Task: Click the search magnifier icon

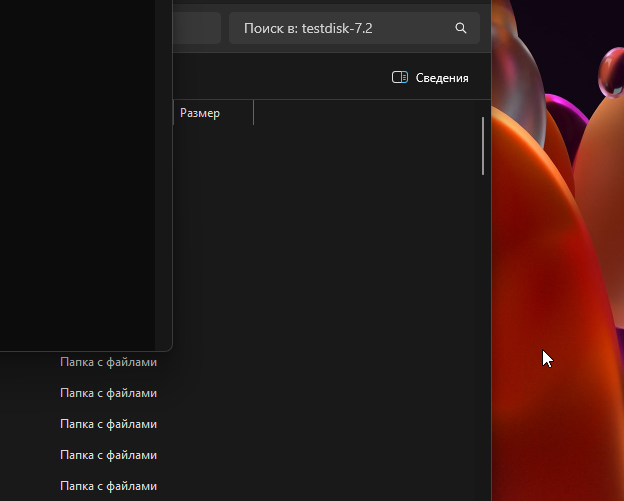Action: pyautogui.click(x=460, y=28)
